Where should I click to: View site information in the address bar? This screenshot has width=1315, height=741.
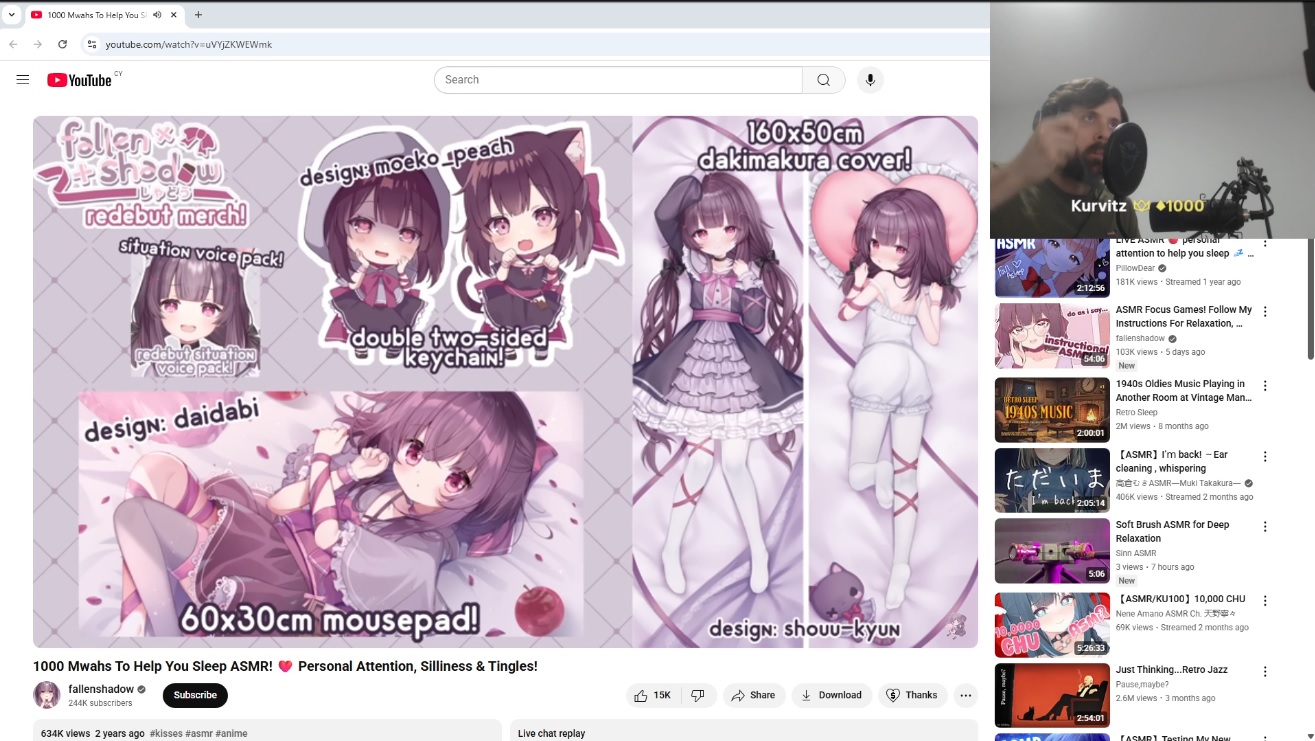pos(91,44)
